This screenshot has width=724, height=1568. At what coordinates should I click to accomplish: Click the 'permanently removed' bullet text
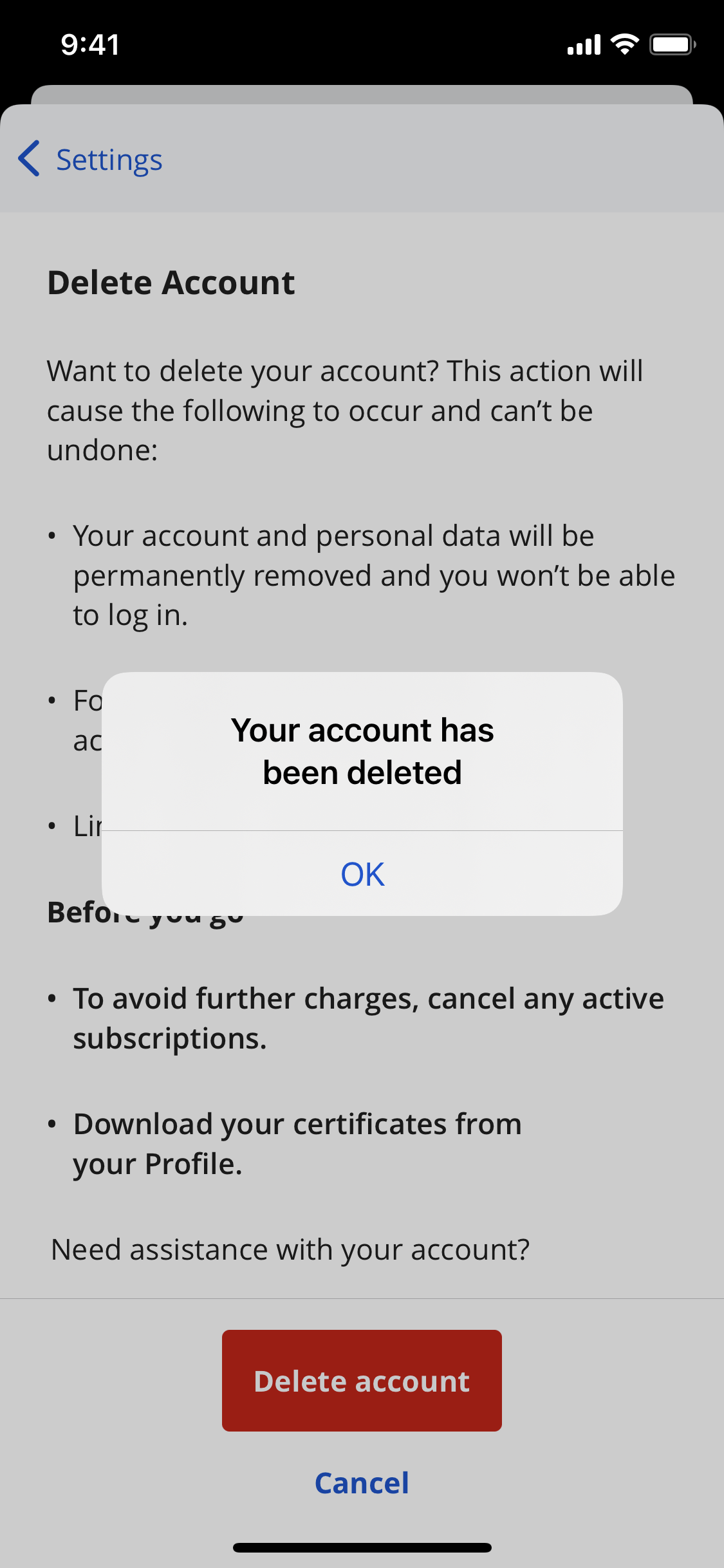pos(374,575)
